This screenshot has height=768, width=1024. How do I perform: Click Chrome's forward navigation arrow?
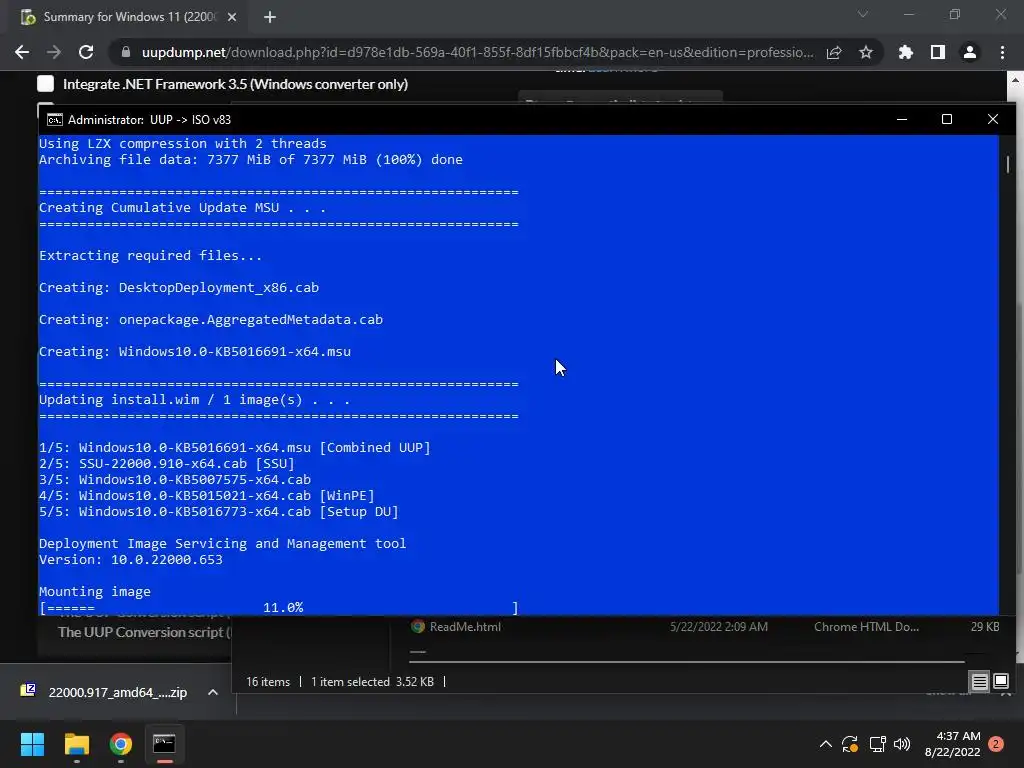pos(54,52)
